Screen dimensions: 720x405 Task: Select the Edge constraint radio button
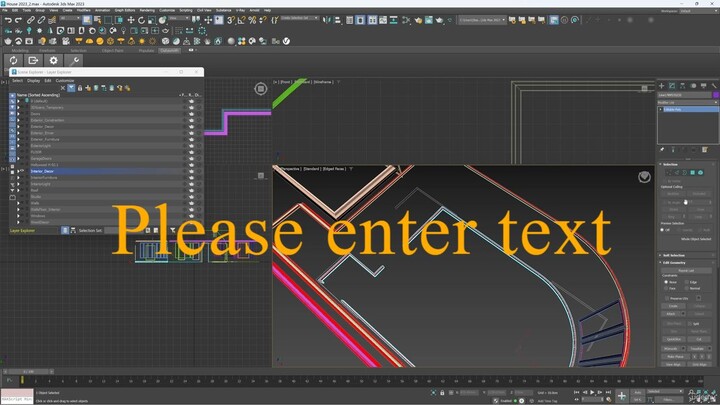[687, 282]
